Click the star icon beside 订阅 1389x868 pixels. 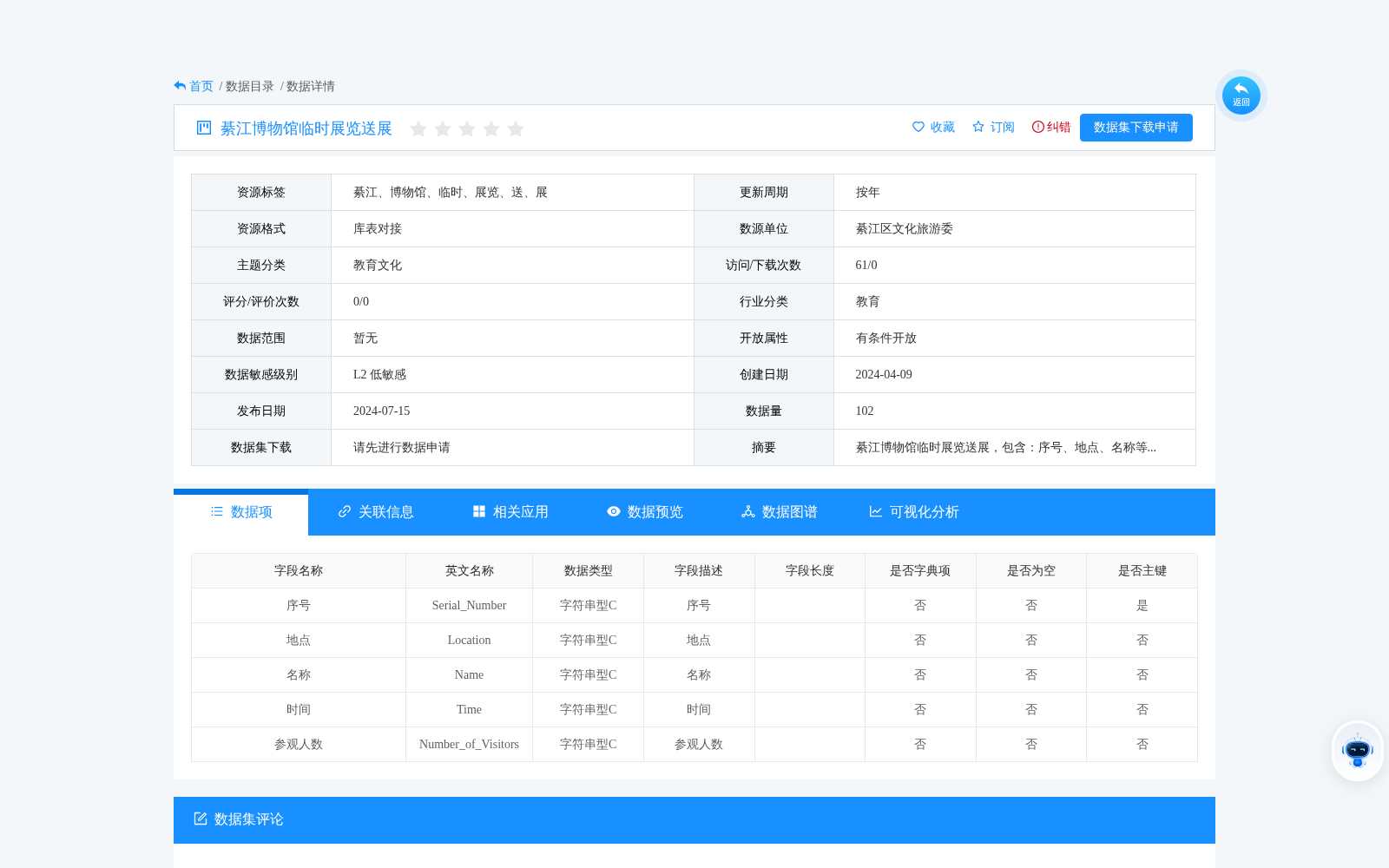click(978, 127)
